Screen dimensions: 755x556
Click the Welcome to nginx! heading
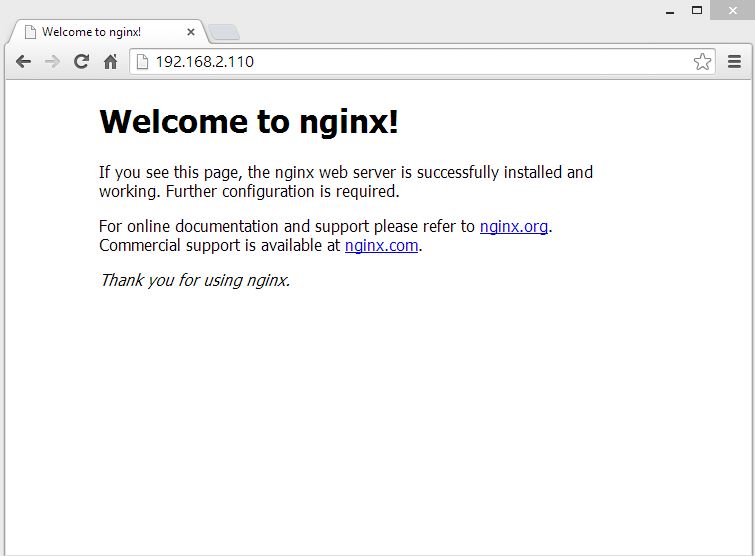[x=249, y=121]
